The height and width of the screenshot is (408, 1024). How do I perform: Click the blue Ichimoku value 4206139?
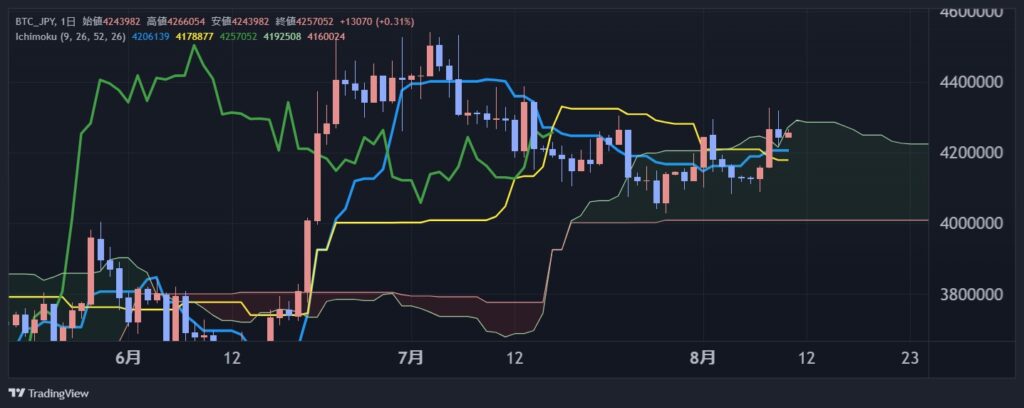[x=153, y=37]
